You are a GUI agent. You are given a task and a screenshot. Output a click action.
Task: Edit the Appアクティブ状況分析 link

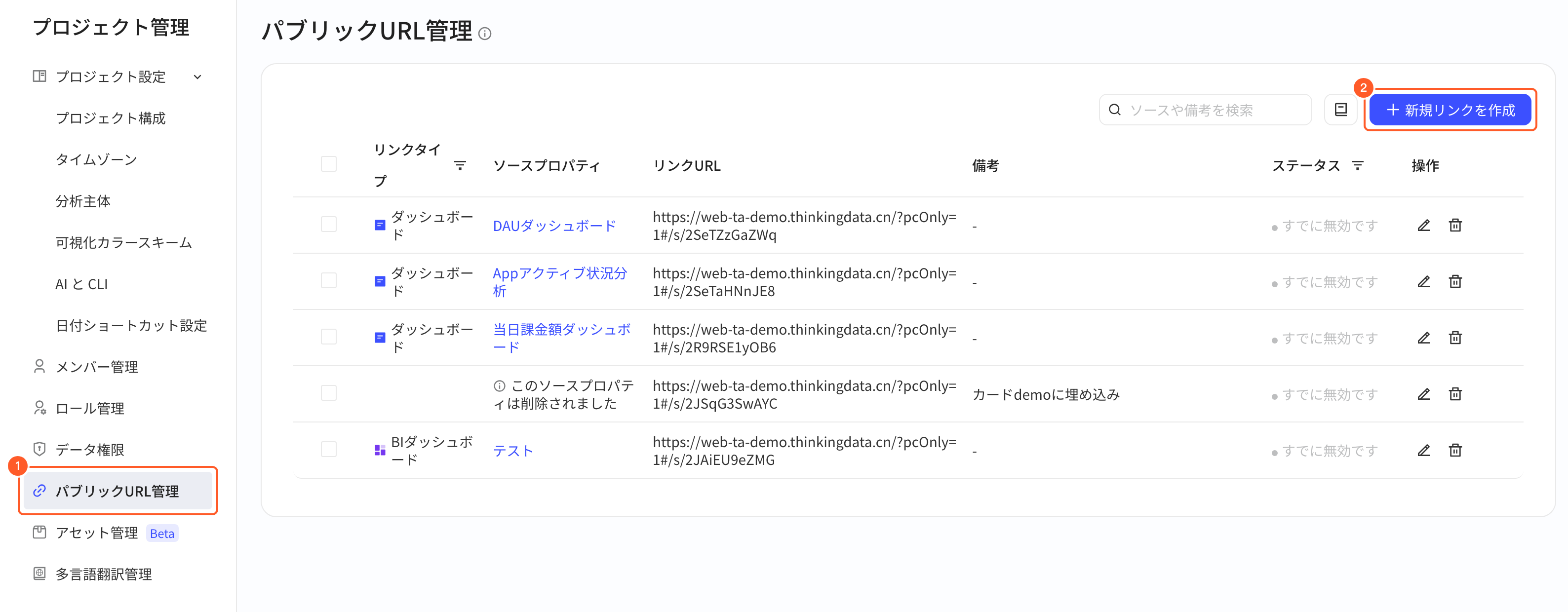(x=1423, y=282)
